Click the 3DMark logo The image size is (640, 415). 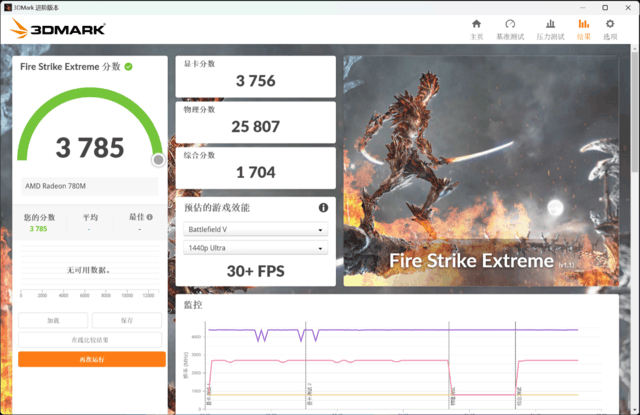pos(58,29)
